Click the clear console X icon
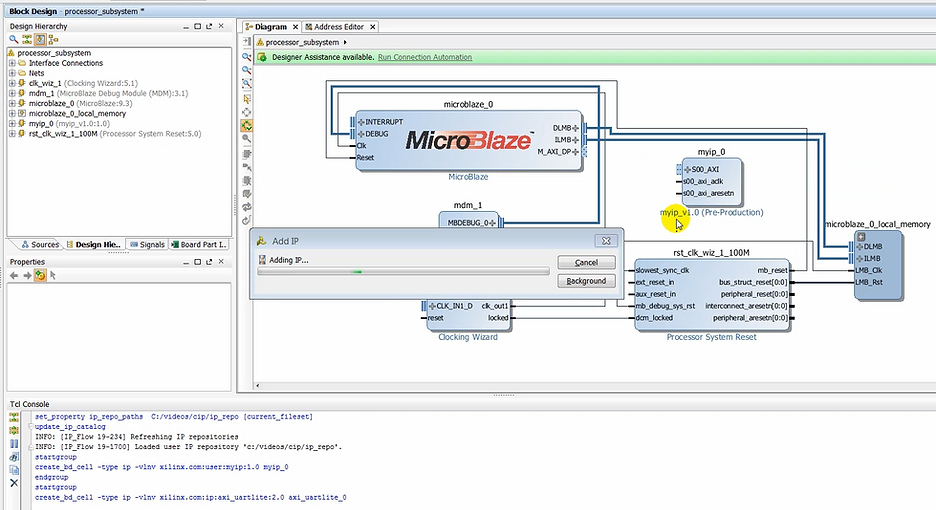The width and height of the screenshot is (936, 510). point(13,483)
